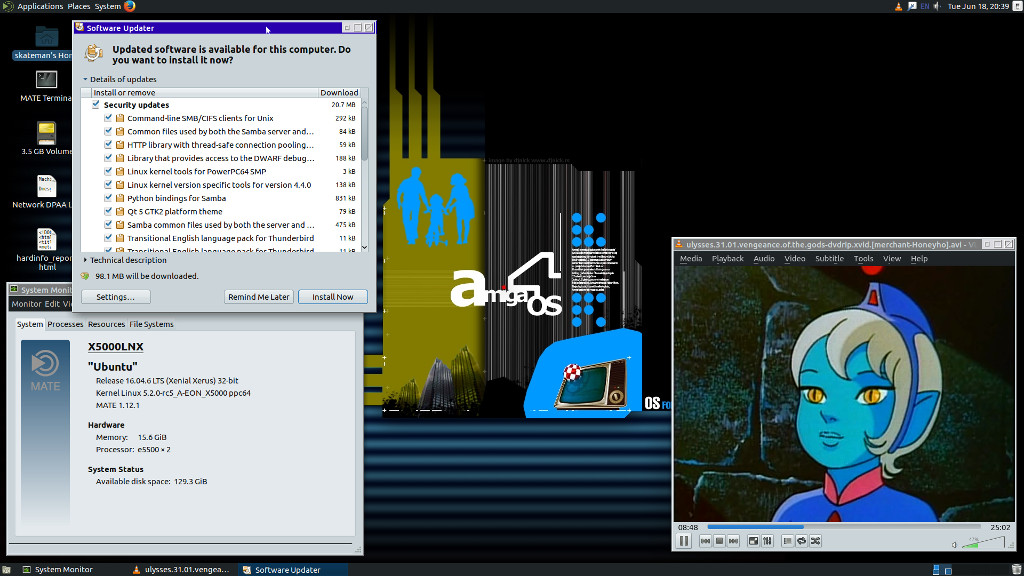Screen dimensions: 1024x576
Task: Open Monitor menu in System Monitor
Action: point(26,304)
